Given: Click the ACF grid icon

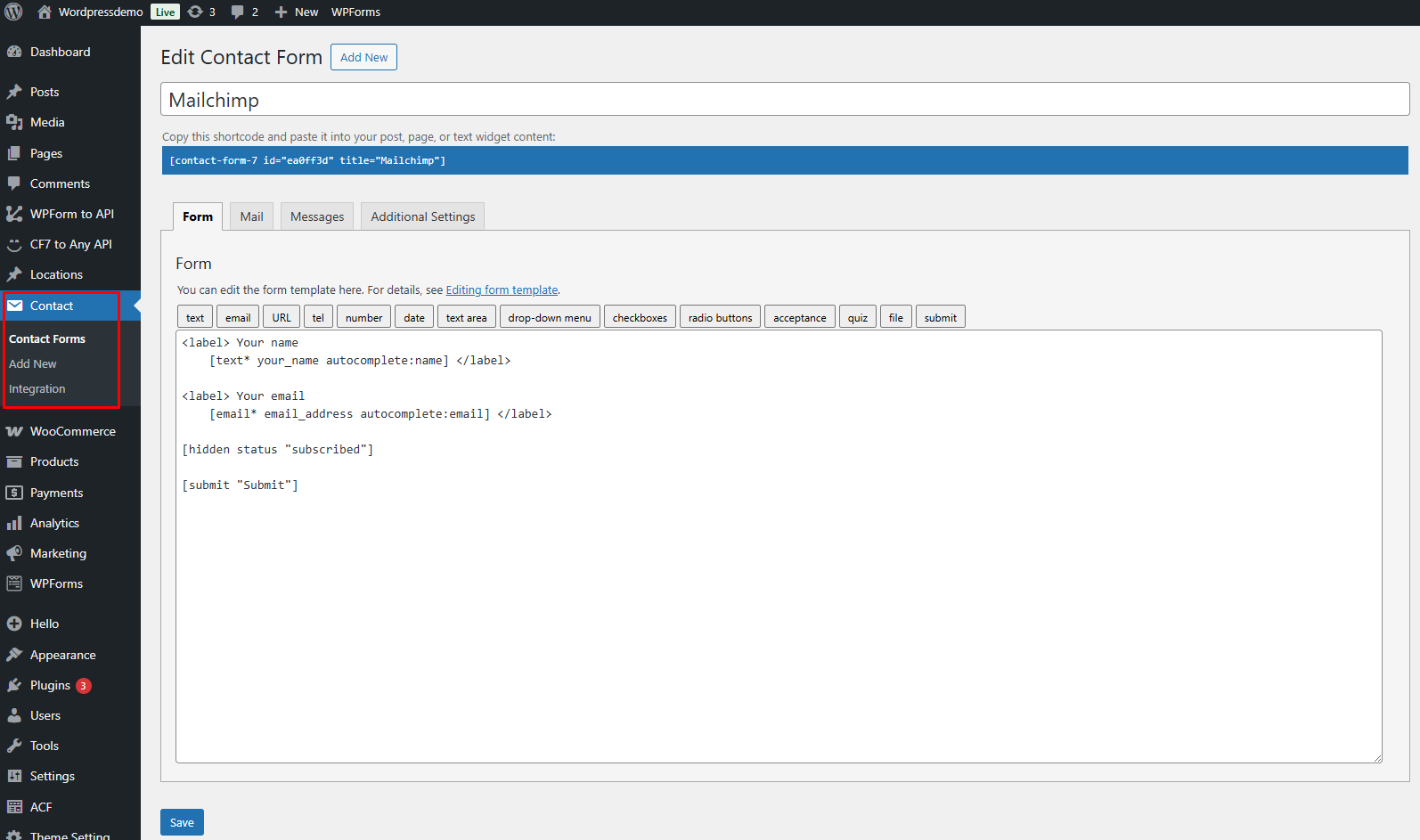Looking at the screenshot, I should [x=14, y=807].
